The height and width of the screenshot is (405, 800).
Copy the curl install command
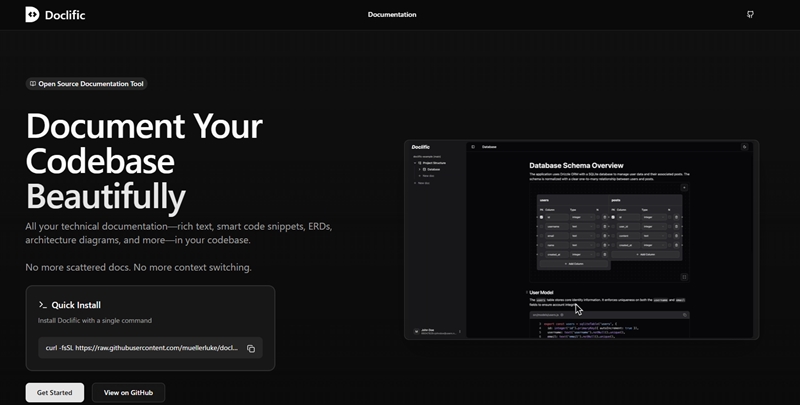[x=251, y=348]
